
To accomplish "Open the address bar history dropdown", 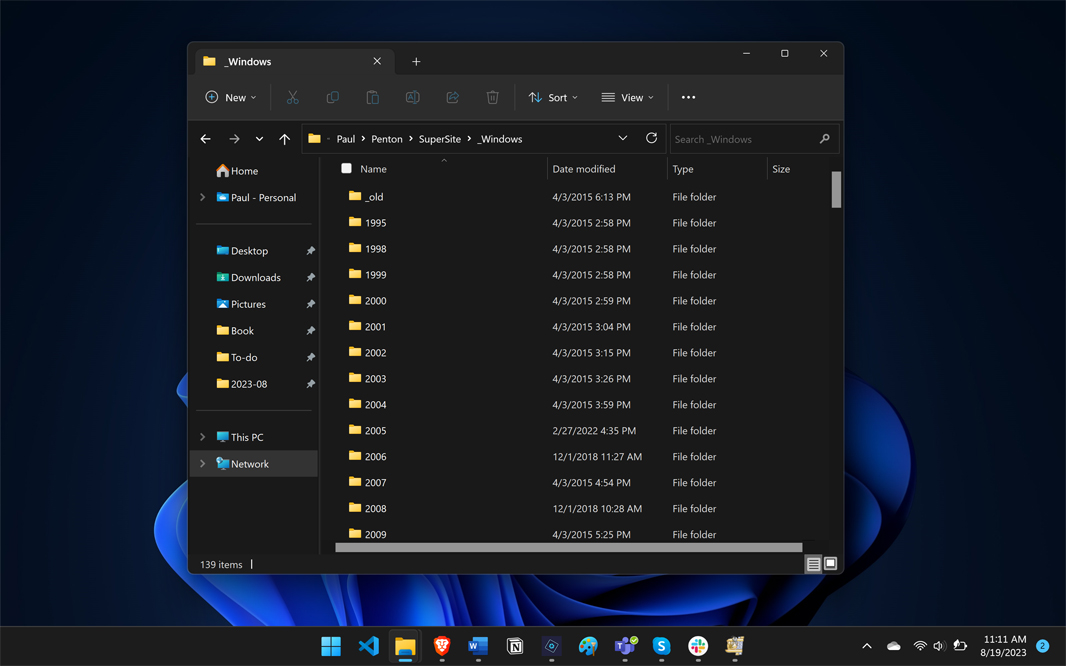I will click(x=622, y=139).
